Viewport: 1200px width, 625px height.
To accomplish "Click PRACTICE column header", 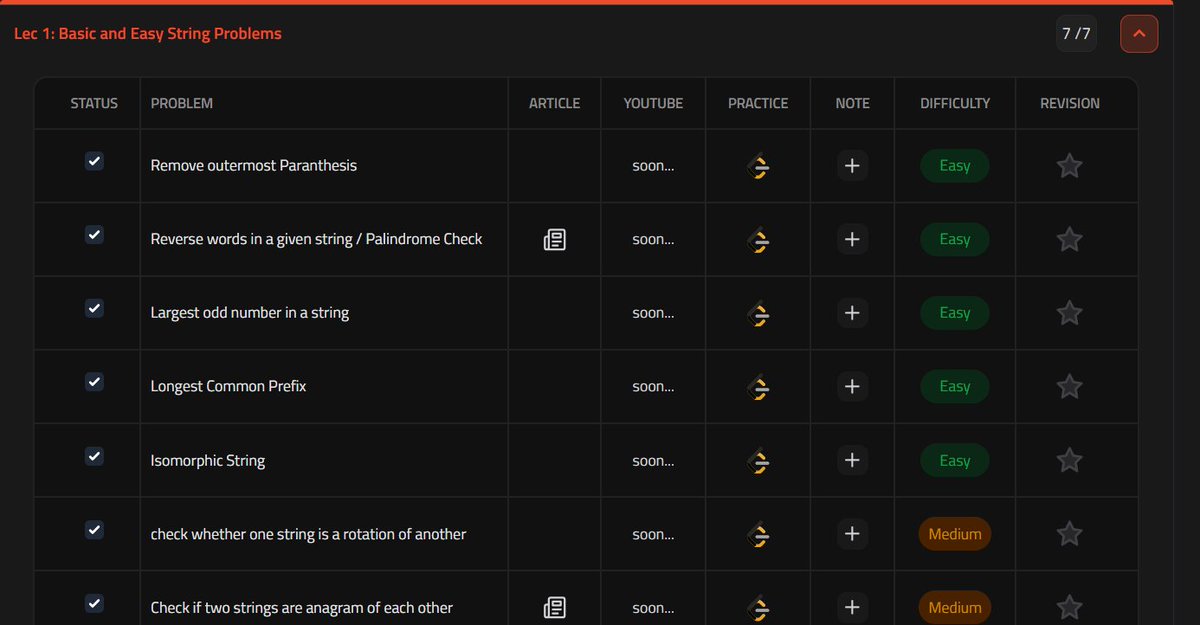I will click(x=758, y=103).
